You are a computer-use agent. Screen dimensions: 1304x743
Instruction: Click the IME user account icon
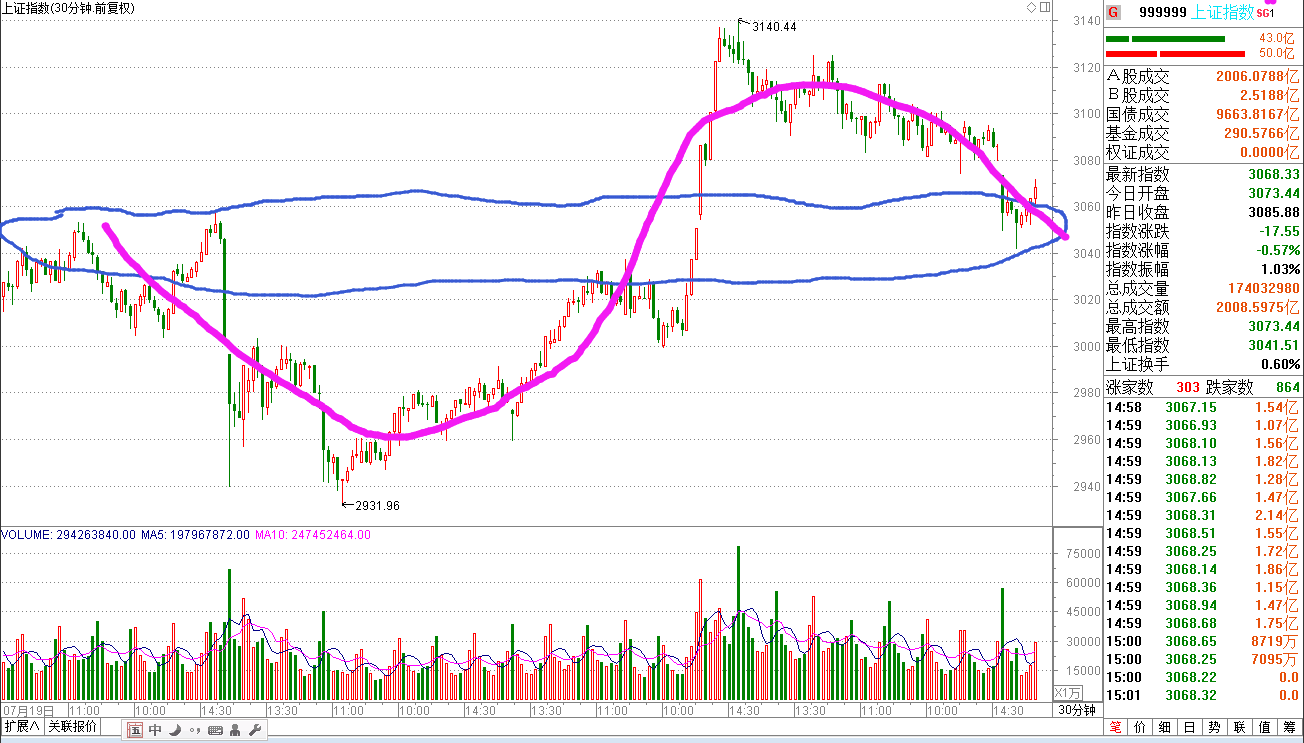coord(235,731)
